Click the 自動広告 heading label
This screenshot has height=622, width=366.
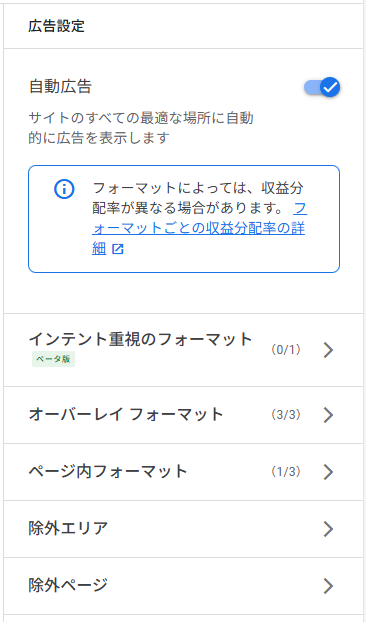[60, 86]
